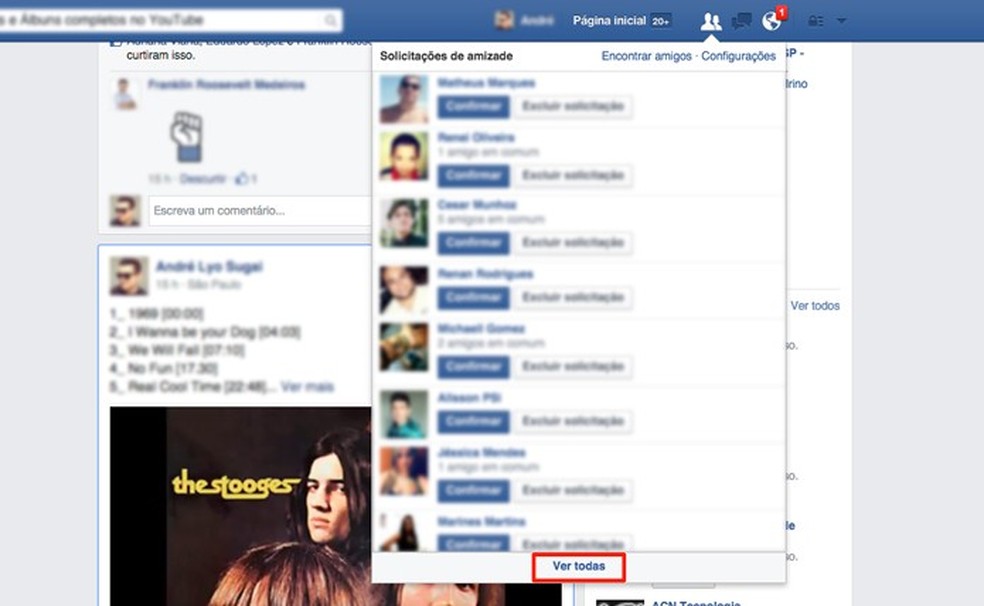Click the avatar next to comment field
This screenshot has width=984, height=606.
click(x=125, y=211)
